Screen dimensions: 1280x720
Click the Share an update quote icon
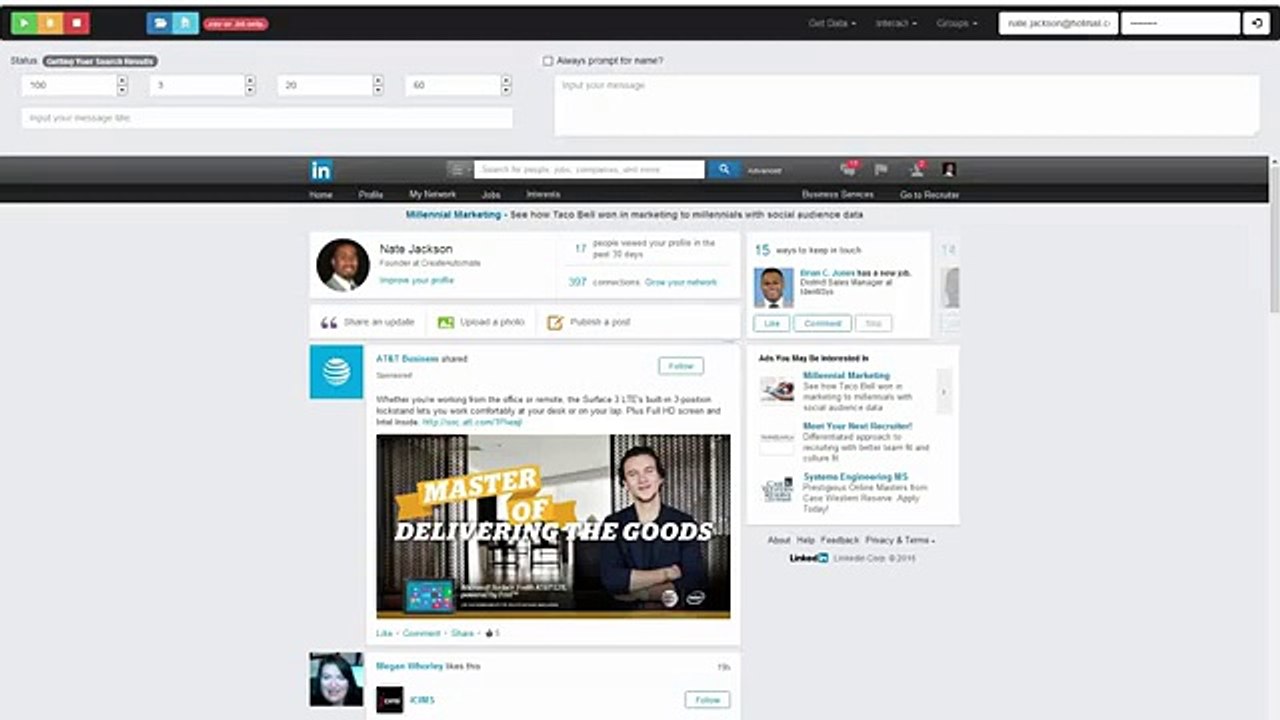pos(328,323)
